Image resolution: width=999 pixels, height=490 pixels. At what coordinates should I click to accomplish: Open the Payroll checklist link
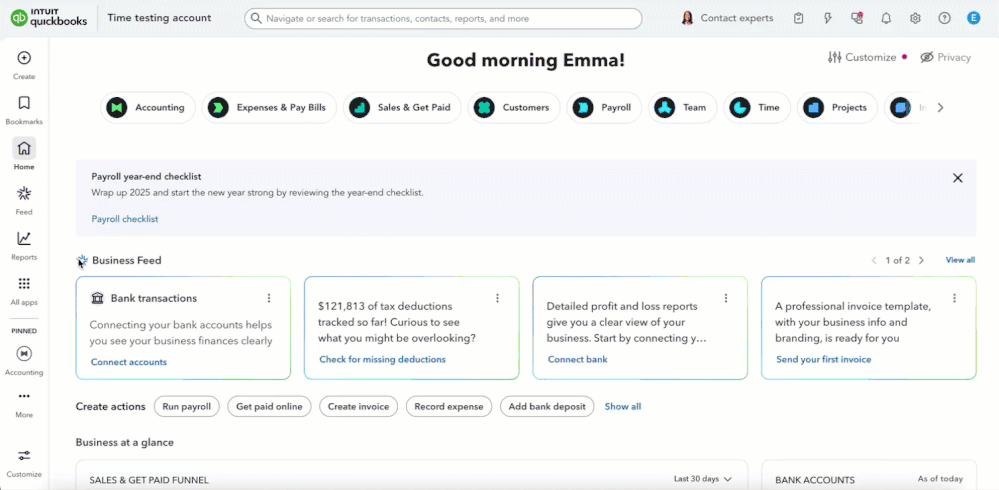point(125,219)
